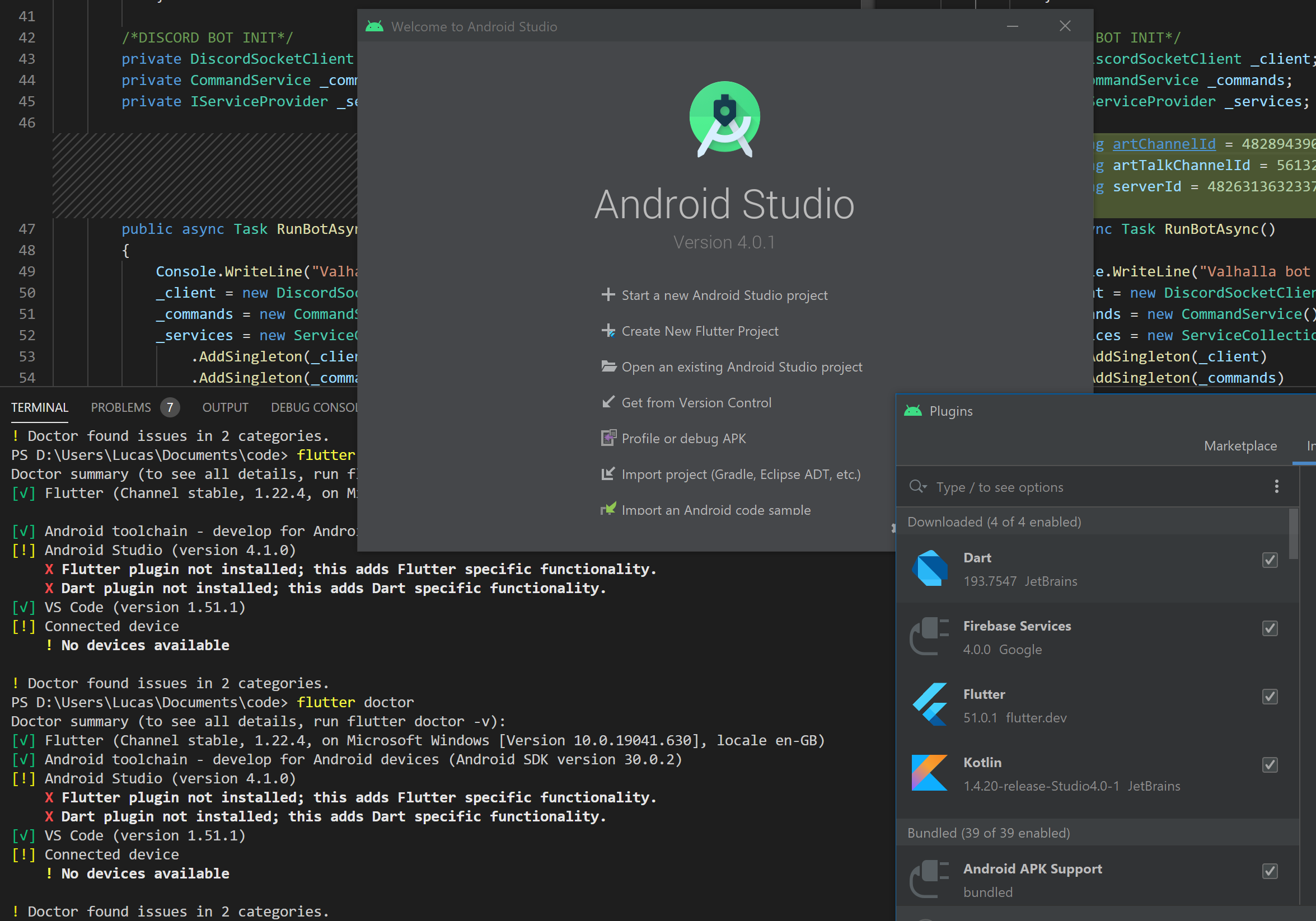
Task: Click the artChannelId link in right editor
Action: pyautogui.click(x=1164, y=144)
